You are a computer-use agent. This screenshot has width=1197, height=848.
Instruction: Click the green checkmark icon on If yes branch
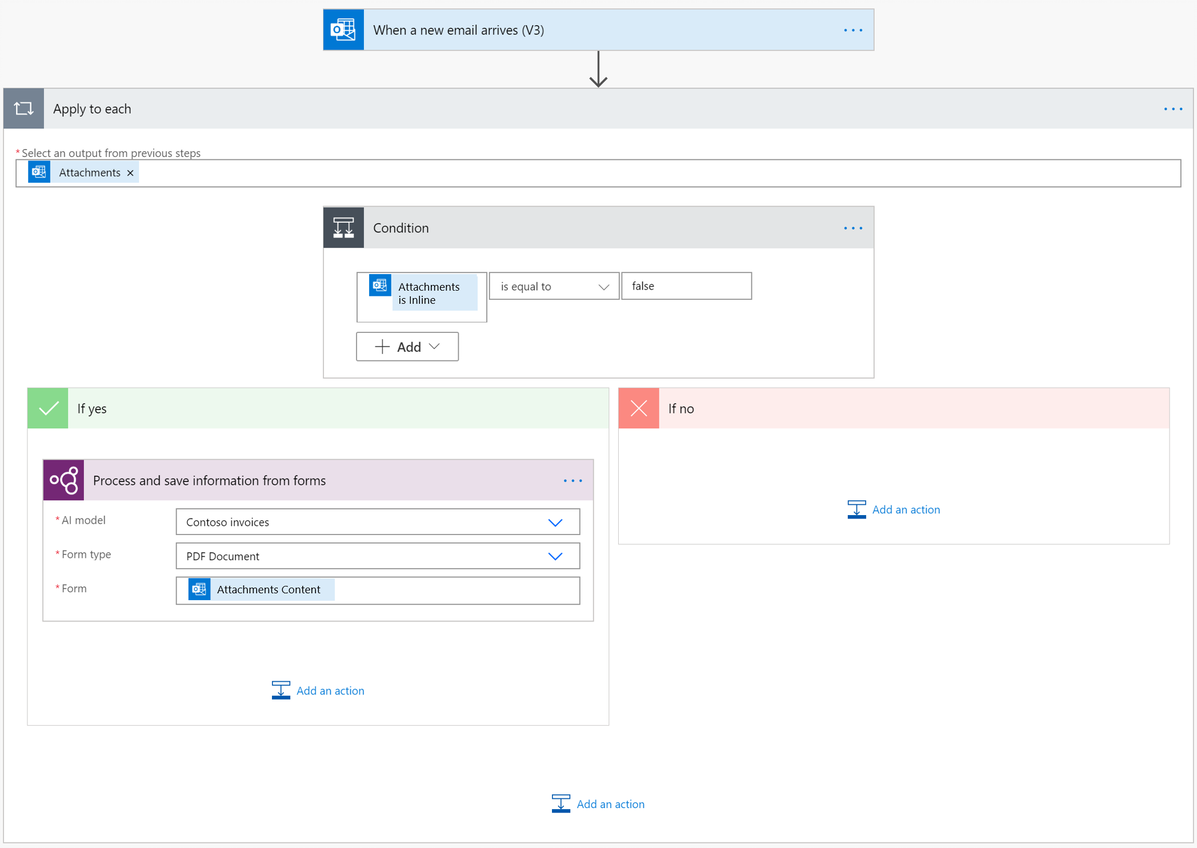point(46,408)
